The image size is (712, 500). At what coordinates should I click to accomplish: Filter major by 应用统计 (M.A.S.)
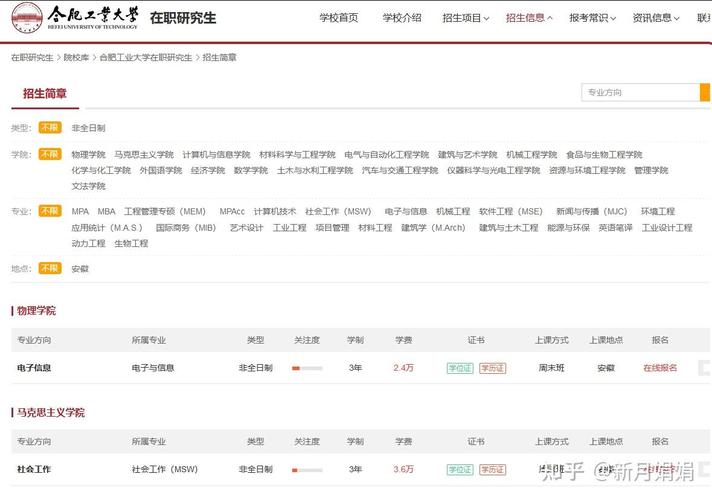click(107, 228)
